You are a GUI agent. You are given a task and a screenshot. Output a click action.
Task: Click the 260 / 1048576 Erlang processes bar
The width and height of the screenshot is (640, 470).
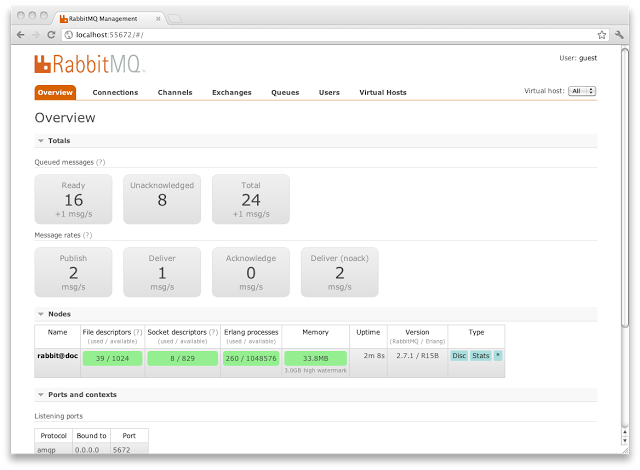point(251,359)
